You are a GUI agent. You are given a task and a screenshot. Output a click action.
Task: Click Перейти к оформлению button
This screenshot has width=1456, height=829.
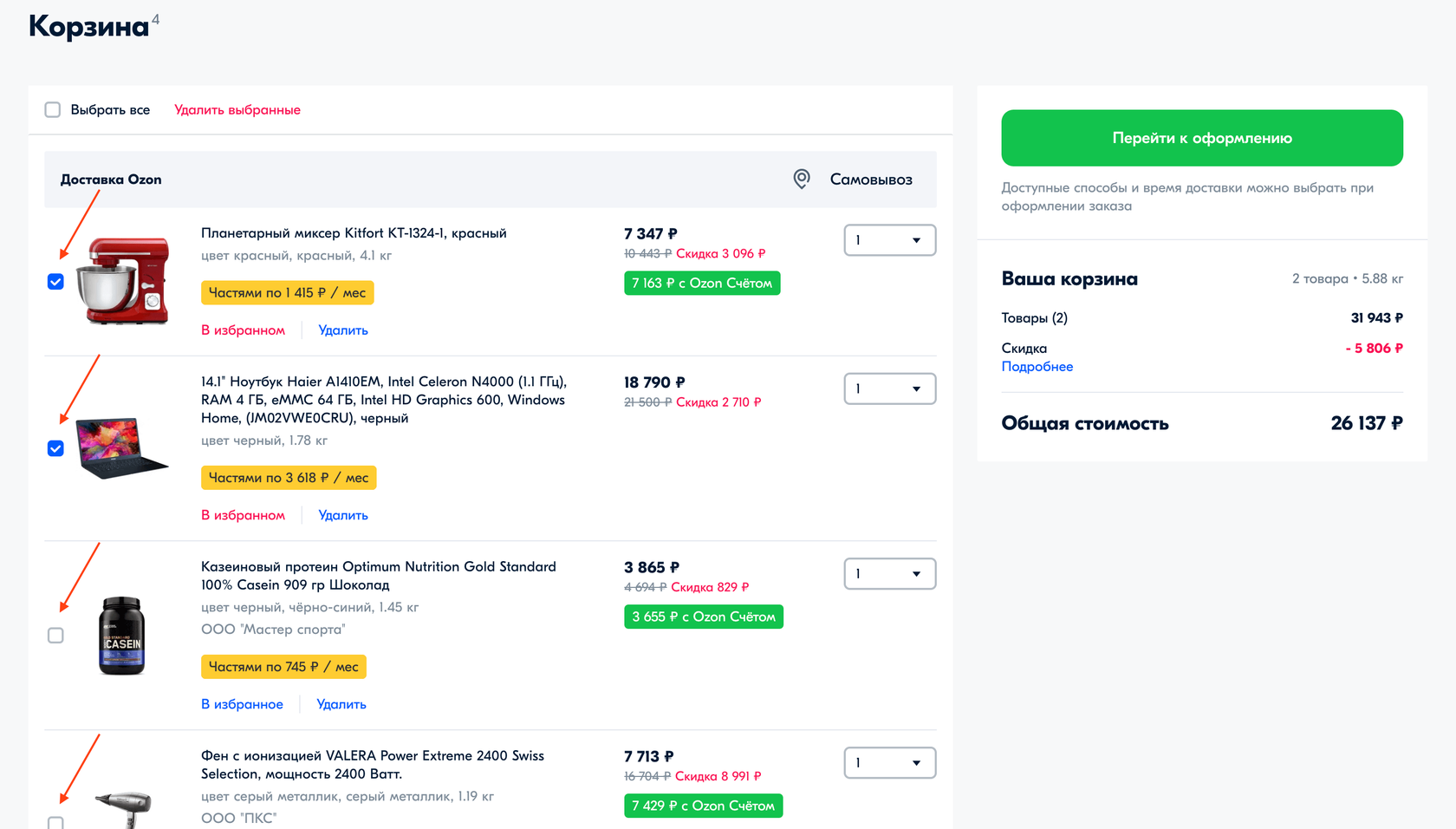pos(1202,138)
